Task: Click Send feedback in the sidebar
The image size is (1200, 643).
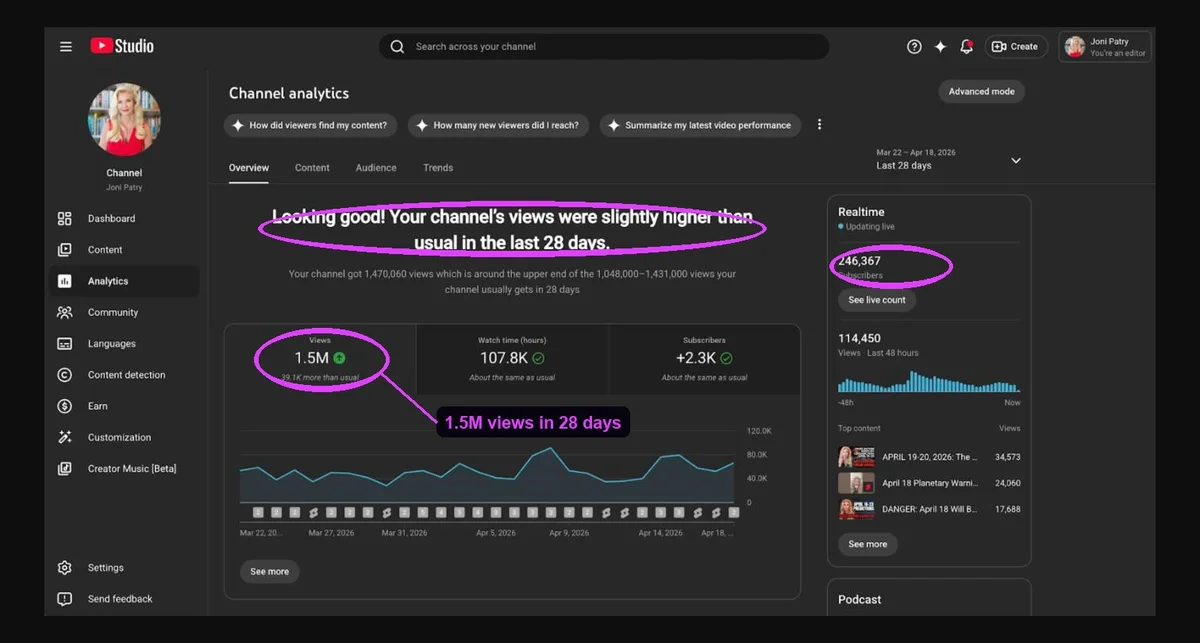Action: click(124, 599)
